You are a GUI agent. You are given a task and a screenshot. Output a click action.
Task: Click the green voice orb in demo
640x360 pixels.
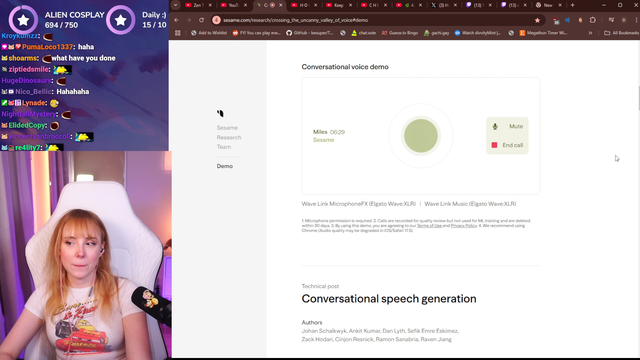click(421, 136)
